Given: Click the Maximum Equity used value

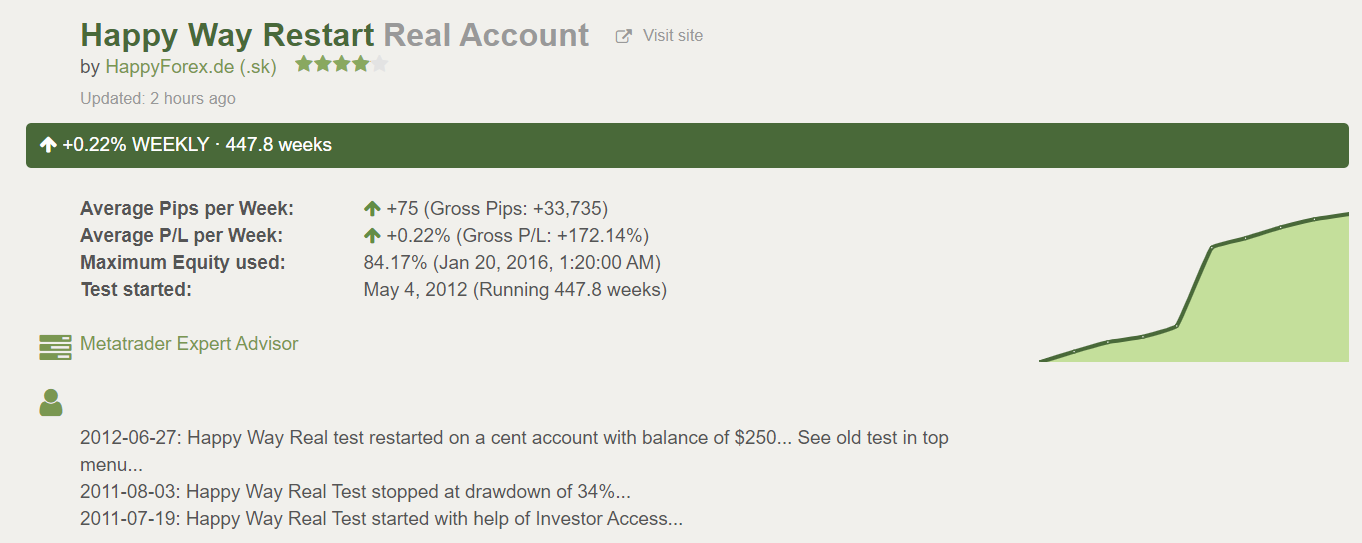Looking at the screenshot, I should tap(512, 263).
